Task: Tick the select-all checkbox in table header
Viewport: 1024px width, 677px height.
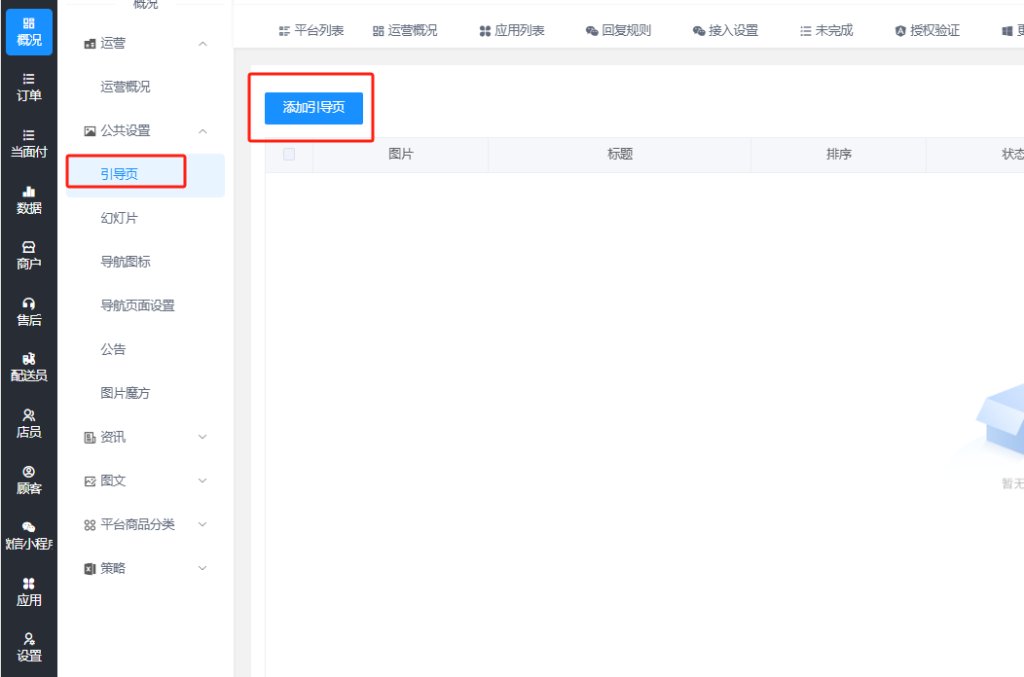Action: (x=289, y=155)
